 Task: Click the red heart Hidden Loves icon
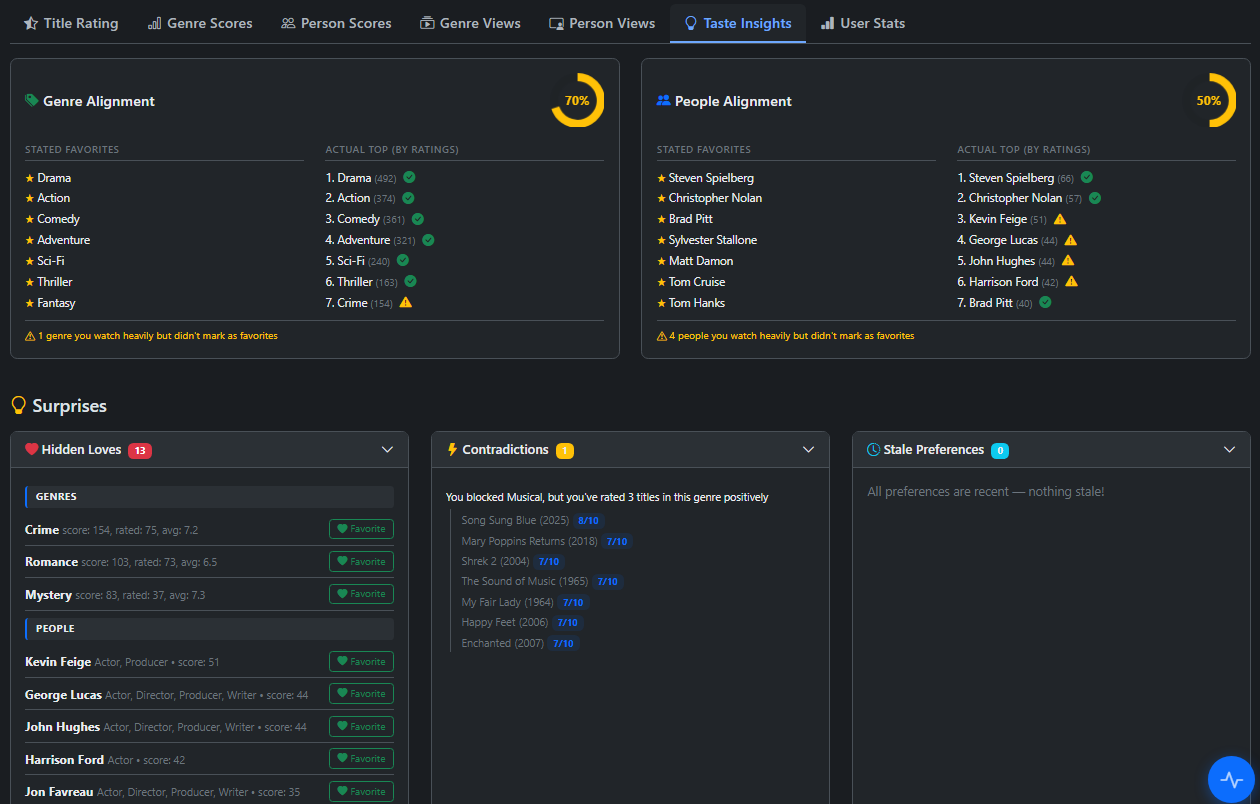click(31, 450)
